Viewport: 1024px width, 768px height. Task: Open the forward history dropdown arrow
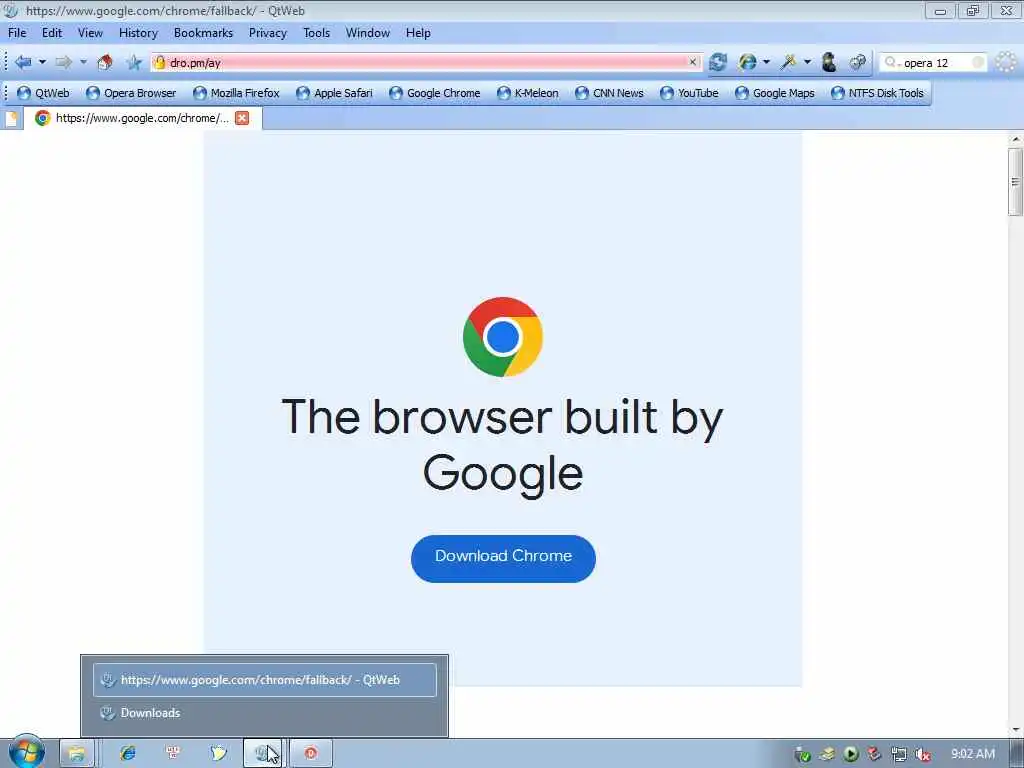pos(83,63)
